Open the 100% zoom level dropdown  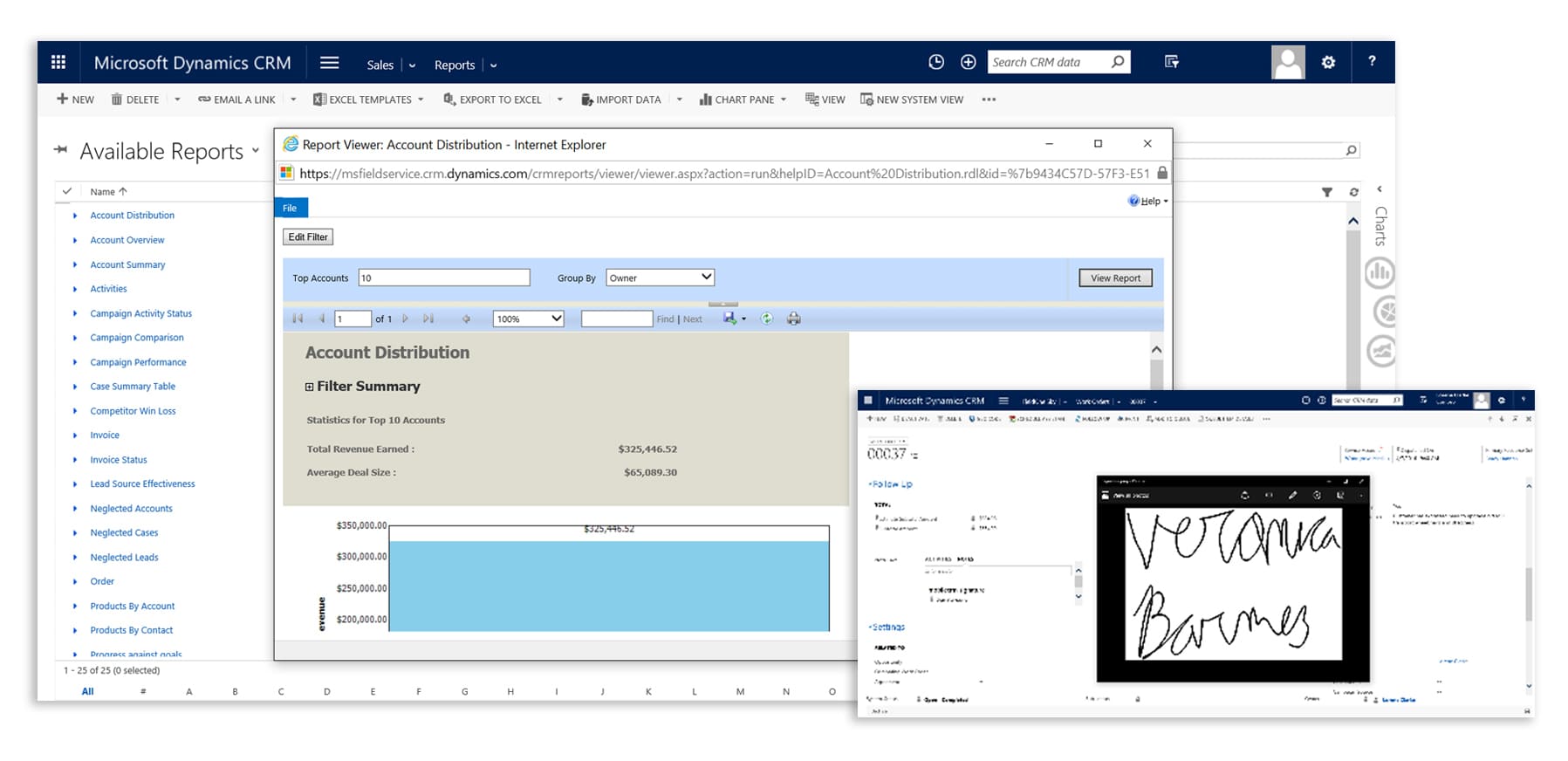[x=528, y=319]
